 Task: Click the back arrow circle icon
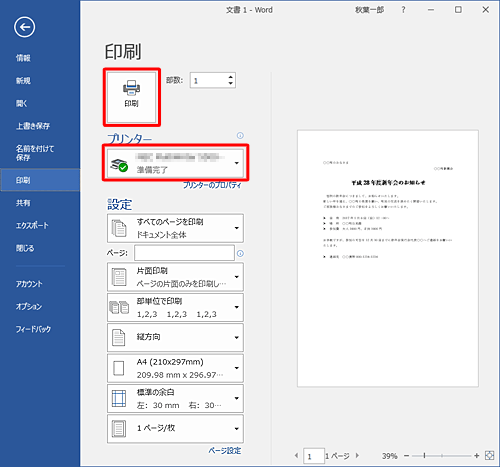point(24,27)
